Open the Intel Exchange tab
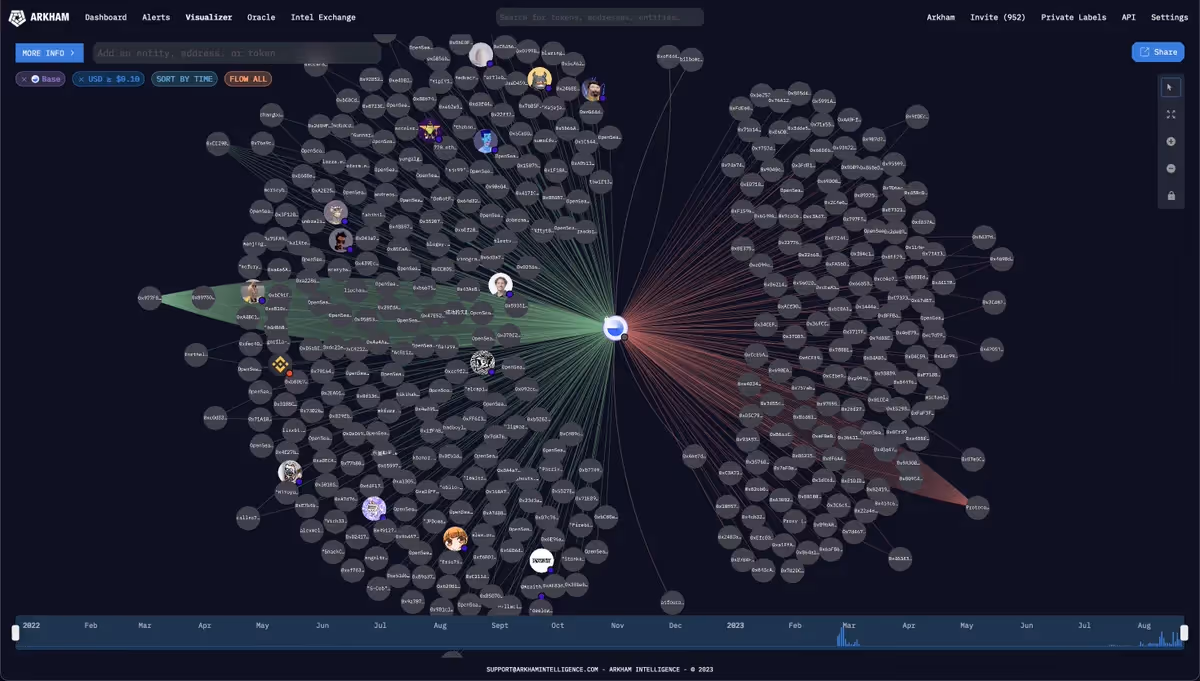The width and height of the screenshot is (1200, 681). [x=323, y=17]
